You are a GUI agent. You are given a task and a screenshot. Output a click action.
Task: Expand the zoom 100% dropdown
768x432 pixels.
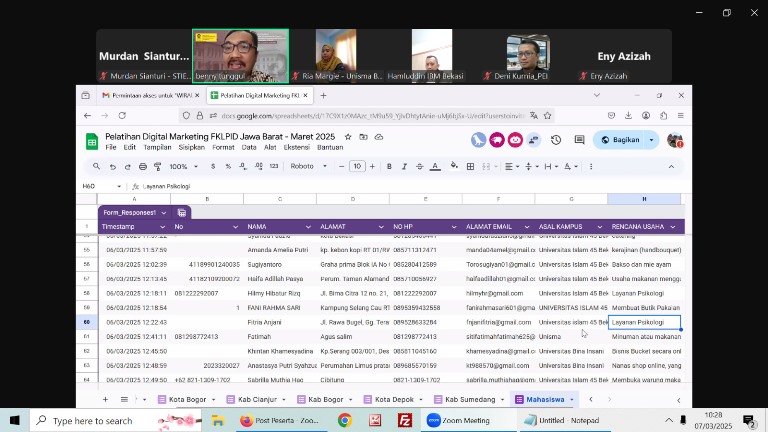[x=182, y=167]
